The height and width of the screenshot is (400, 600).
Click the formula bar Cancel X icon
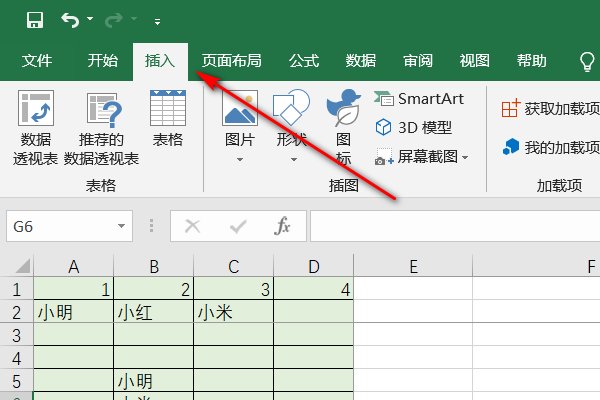tap(192, 226)
